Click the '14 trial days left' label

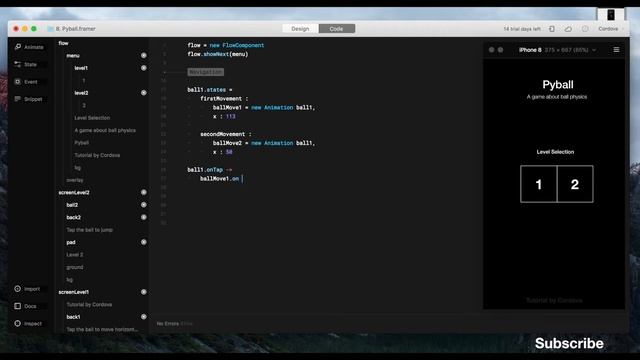pos(522,29)
